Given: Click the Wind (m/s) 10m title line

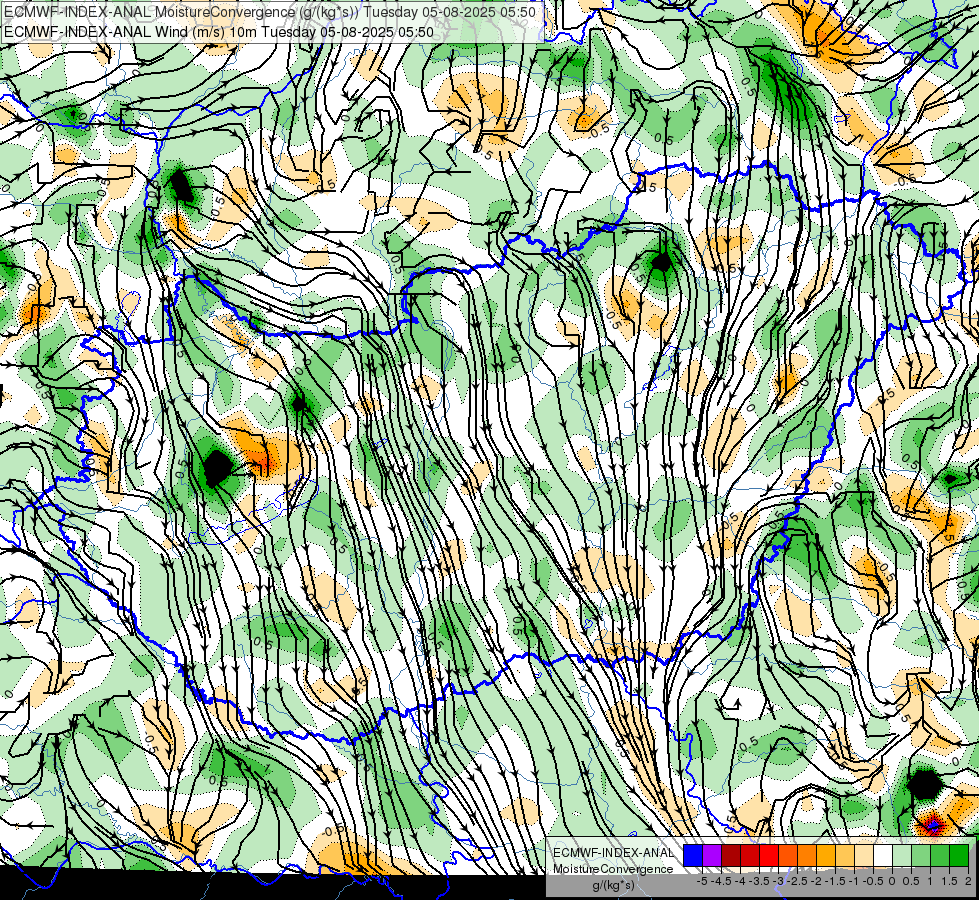Looking at the screenshot, I should click(219, 32).
